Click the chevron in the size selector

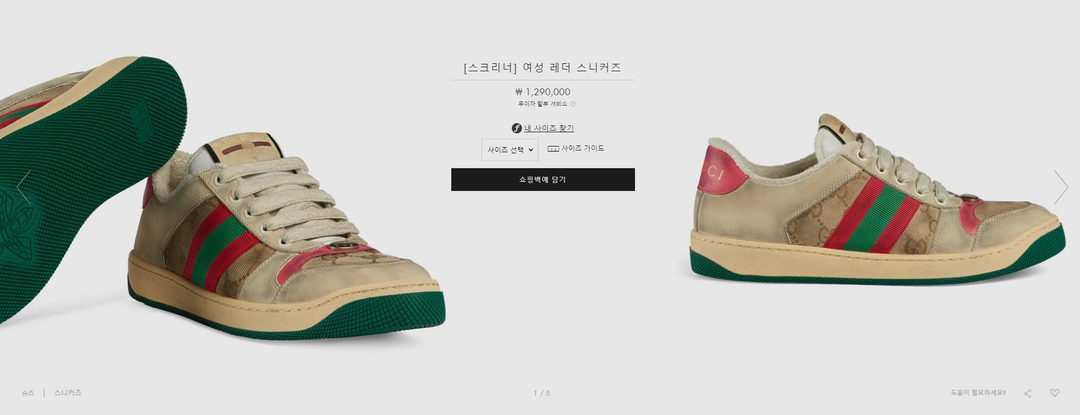pos(530,150)
